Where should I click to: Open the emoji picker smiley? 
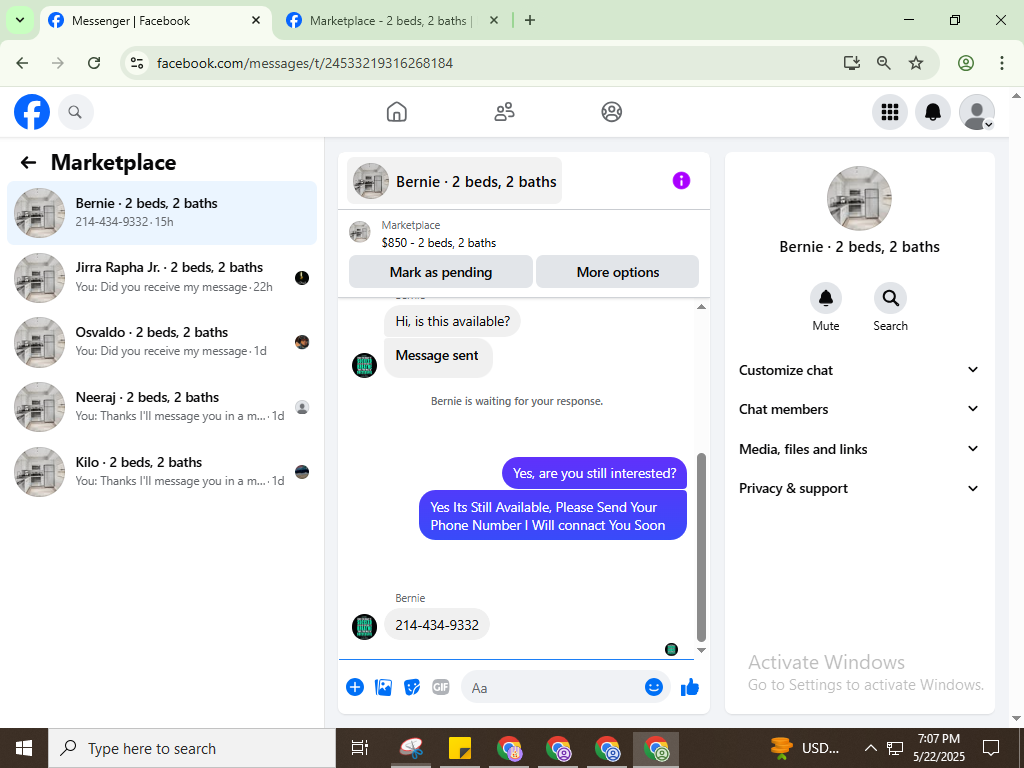click(x=654, y=687)
